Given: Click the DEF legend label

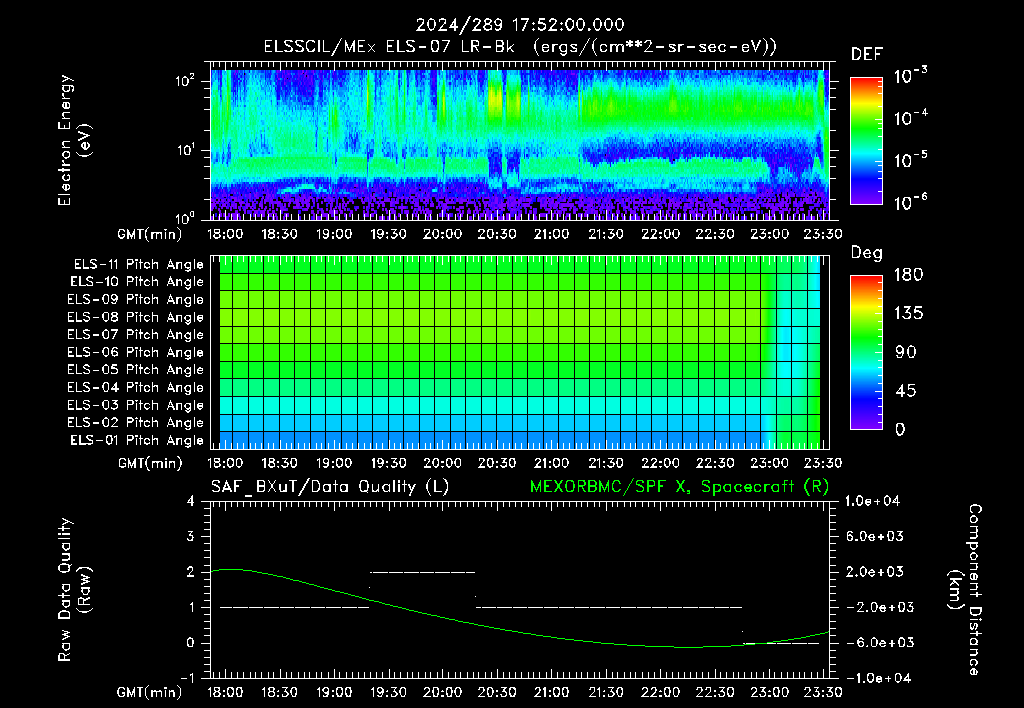Looking at the screenshot, I should point(867,55).
